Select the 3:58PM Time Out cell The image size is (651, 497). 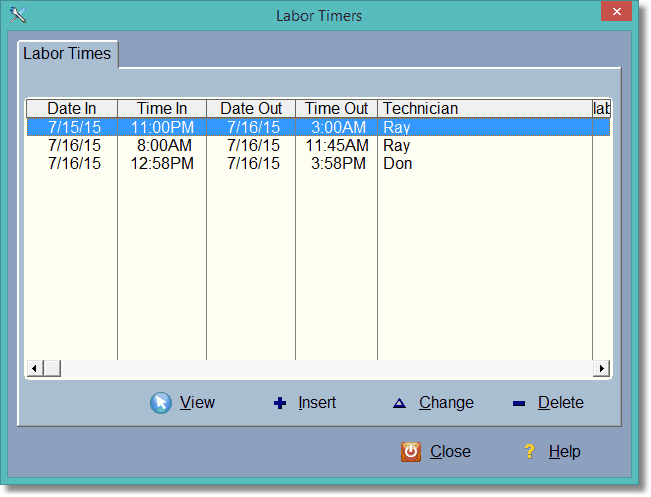(338, 163)
